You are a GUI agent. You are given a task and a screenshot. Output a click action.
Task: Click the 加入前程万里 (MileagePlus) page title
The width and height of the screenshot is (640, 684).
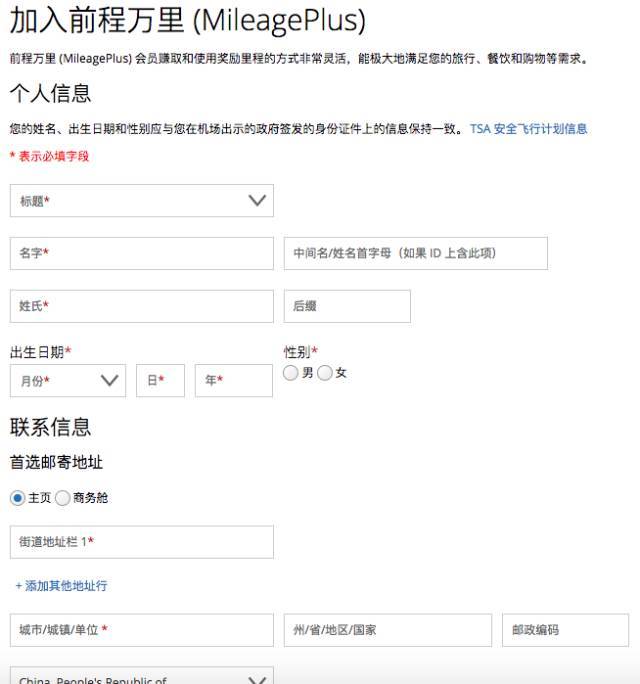[188, 20]
